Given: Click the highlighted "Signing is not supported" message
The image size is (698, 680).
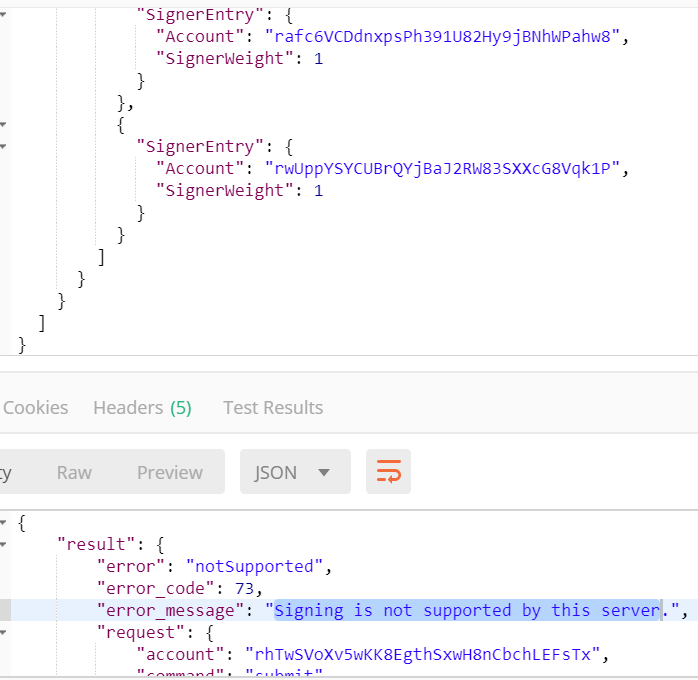Looking at the screenshot, I should [467, 610].
